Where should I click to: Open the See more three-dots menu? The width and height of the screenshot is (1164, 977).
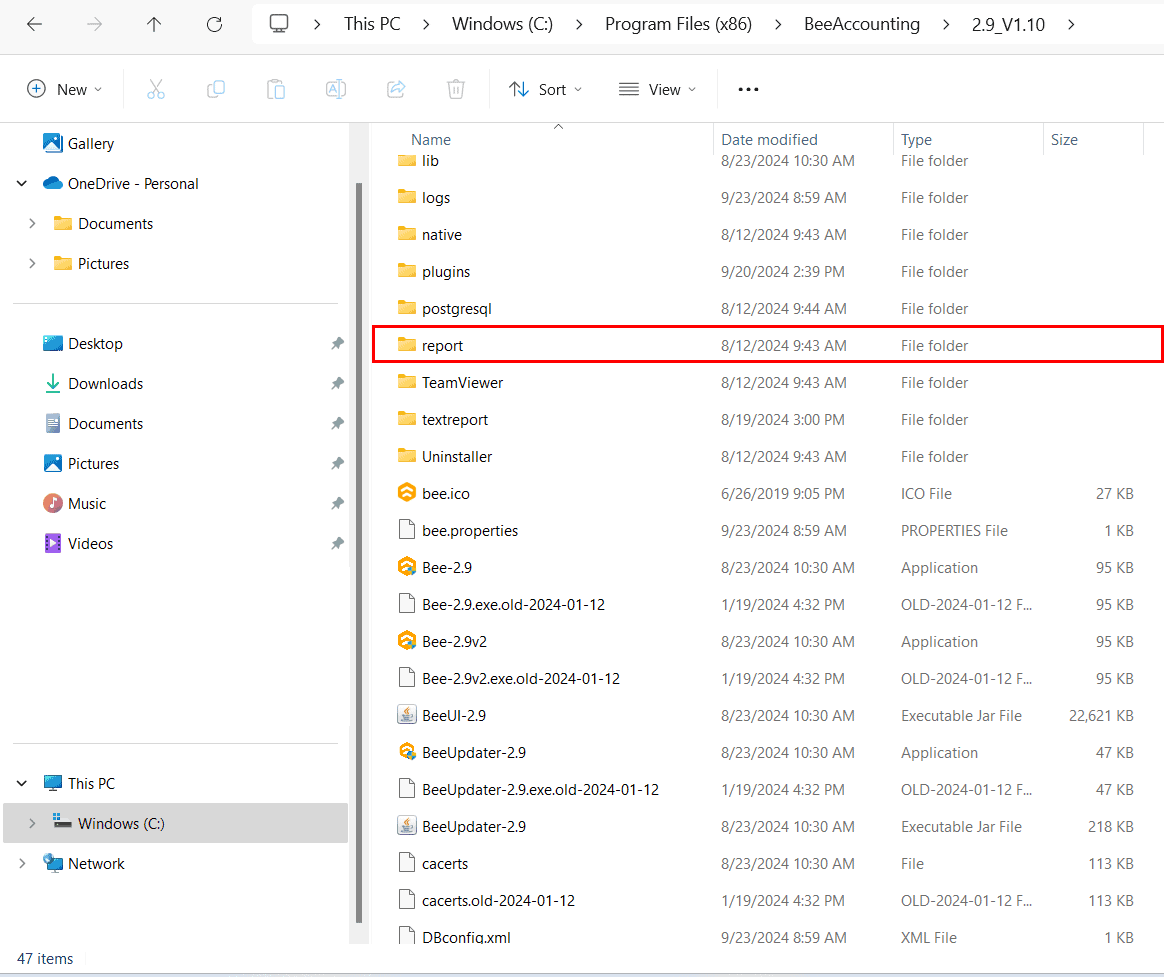tap(748, 89)
